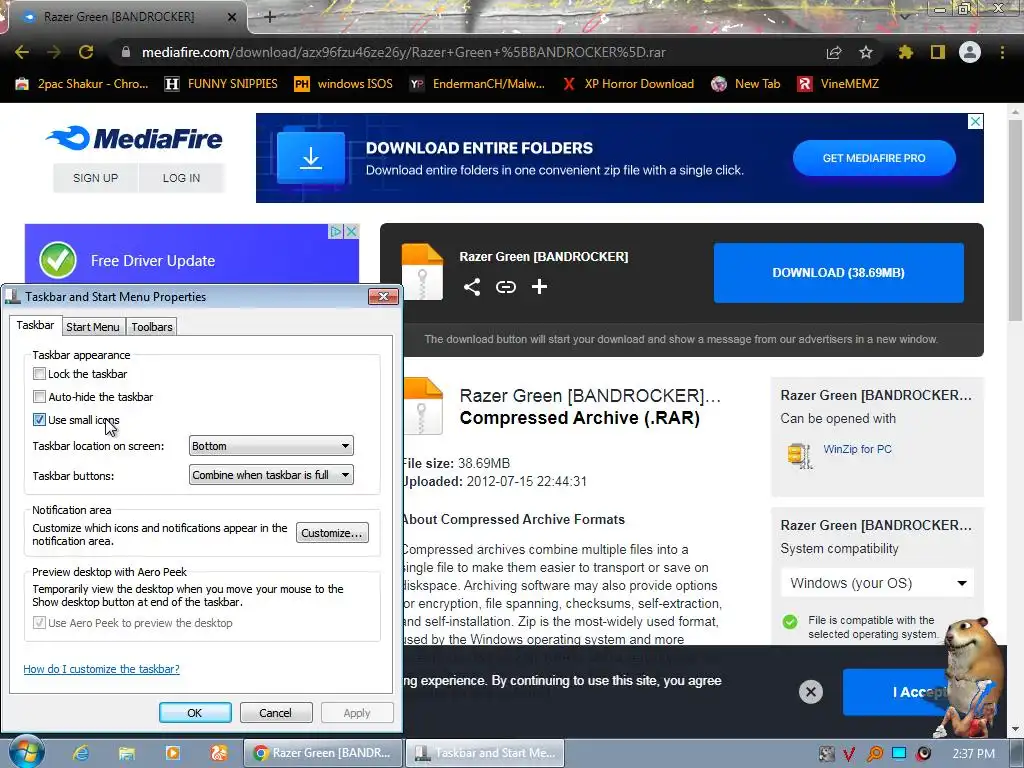Expand the Windows (your OS) compatibility dropdown
Viewport: 1024px width, 768px height.
coord(877,583)
